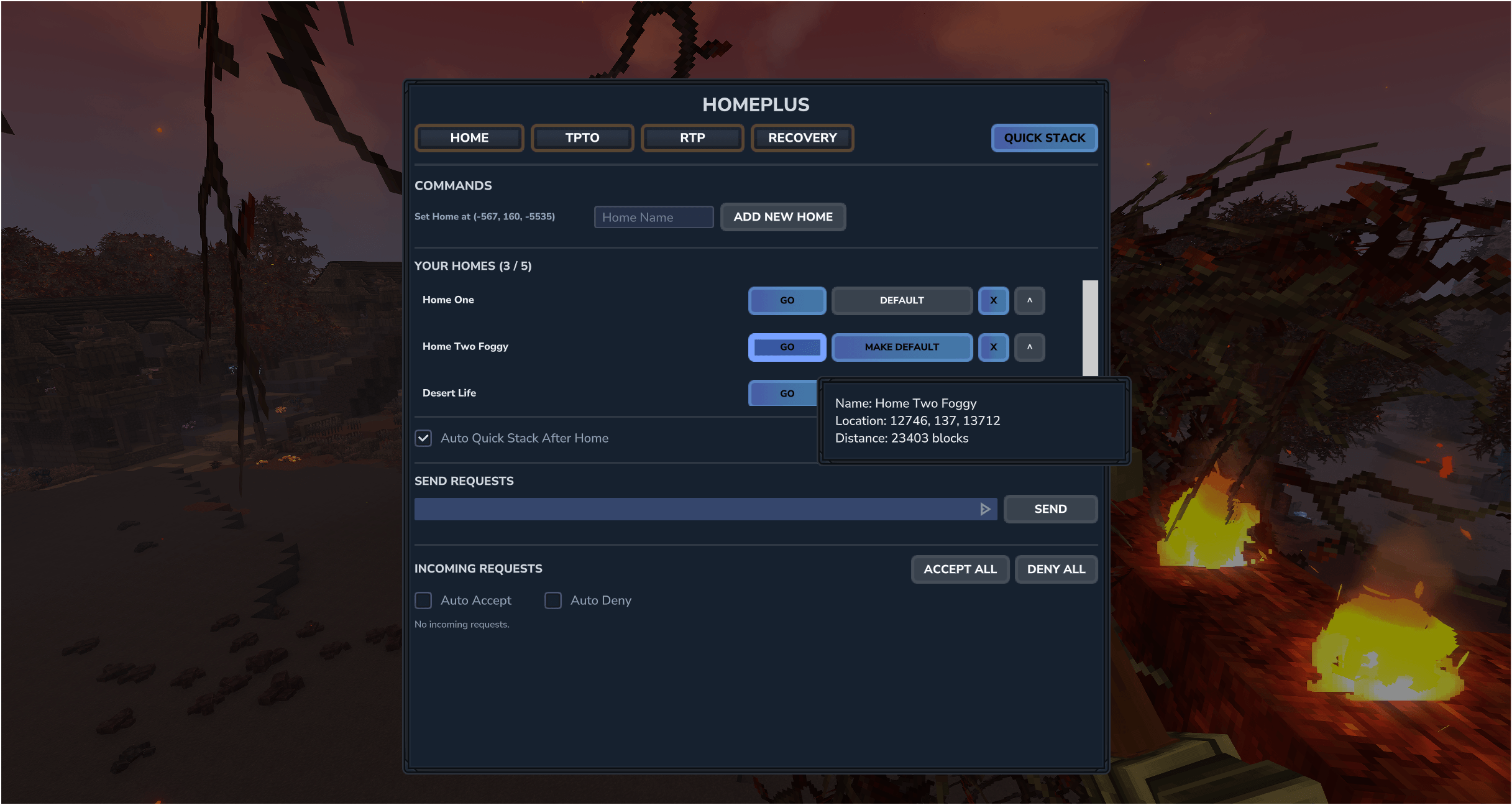Move Home Two Foggy up with caret

[x=1029, y=347]
